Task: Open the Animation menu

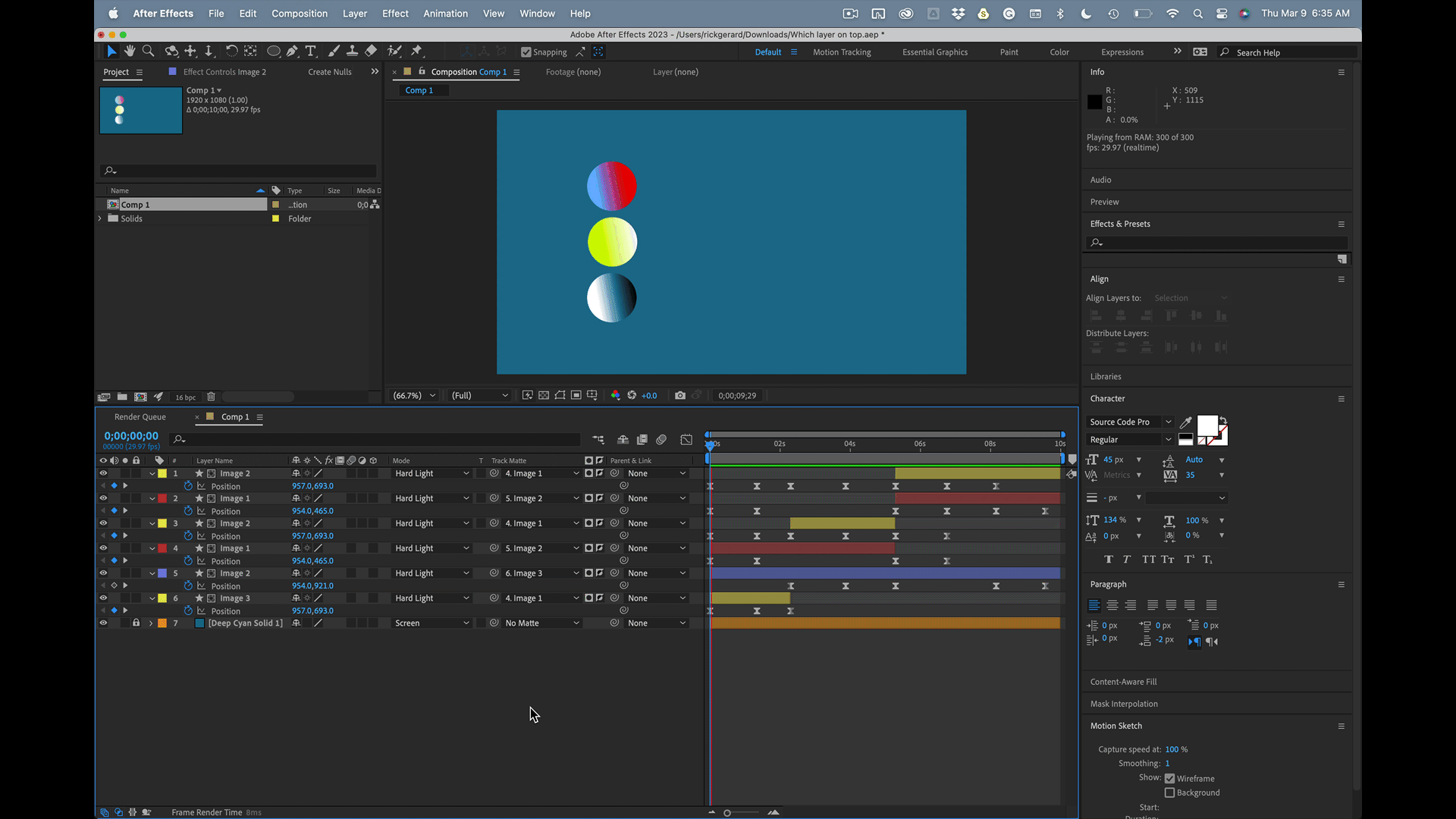Action: 445,14
